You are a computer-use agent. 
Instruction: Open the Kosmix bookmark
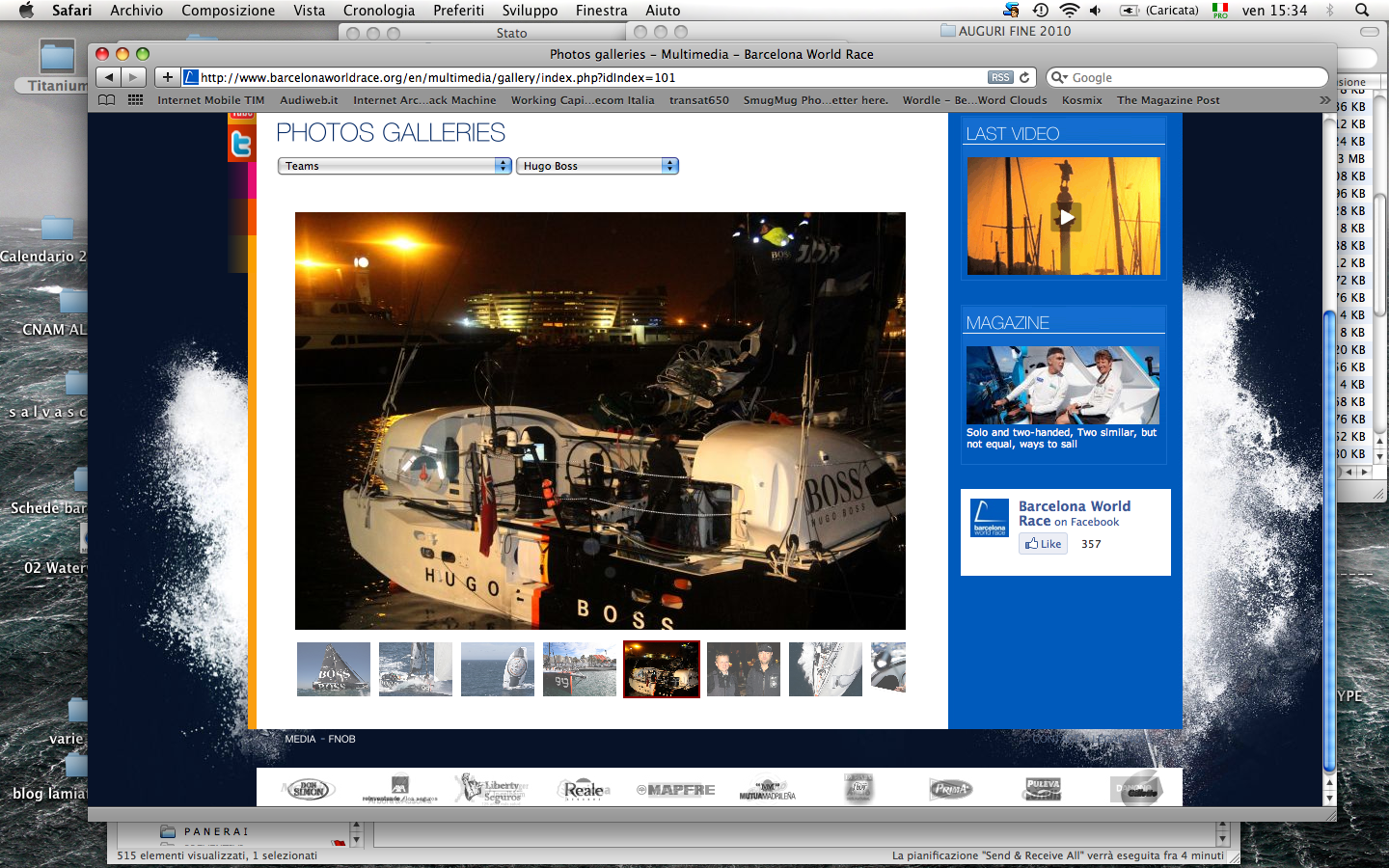pos(1081,100)
